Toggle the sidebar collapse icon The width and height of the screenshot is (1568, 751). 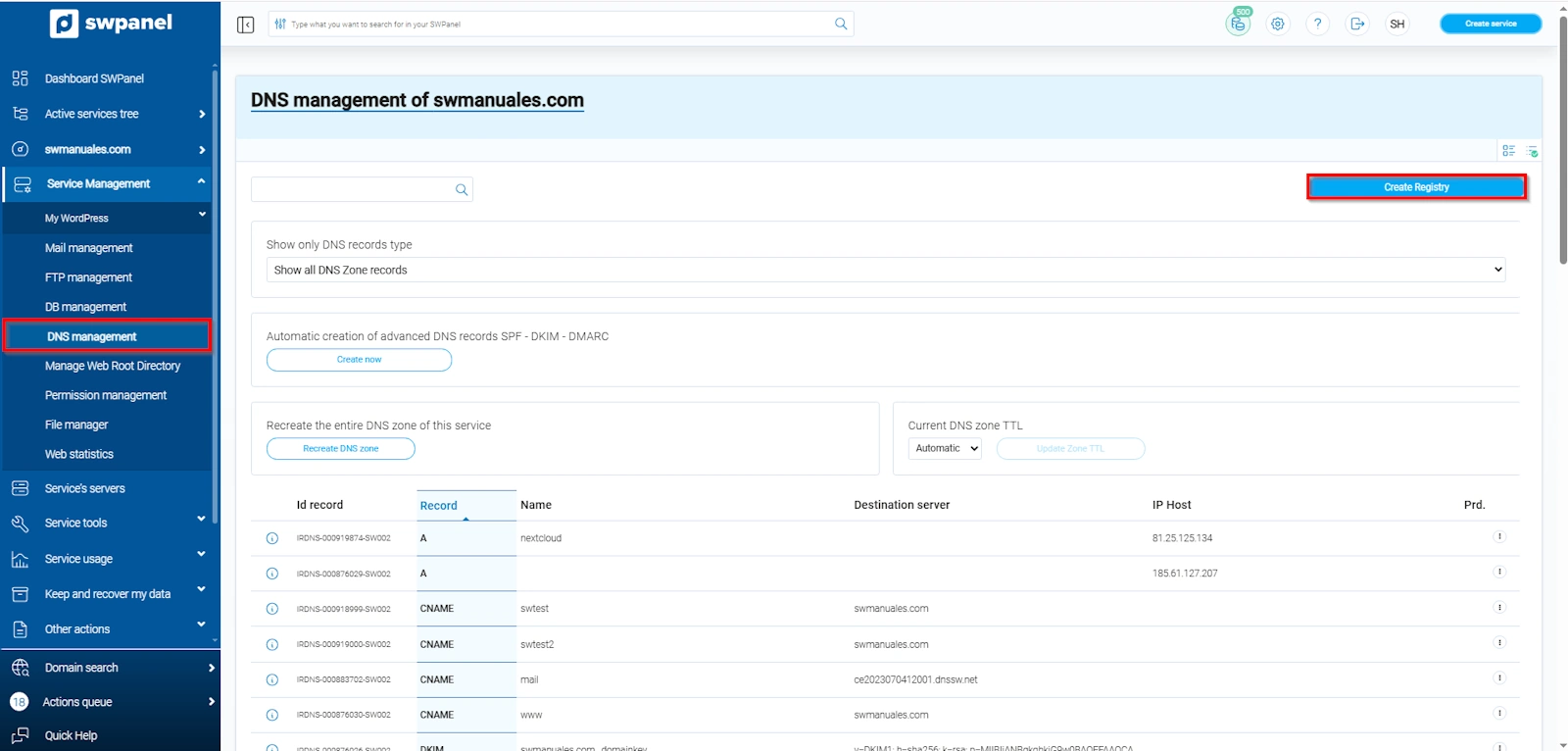(246, 25)
